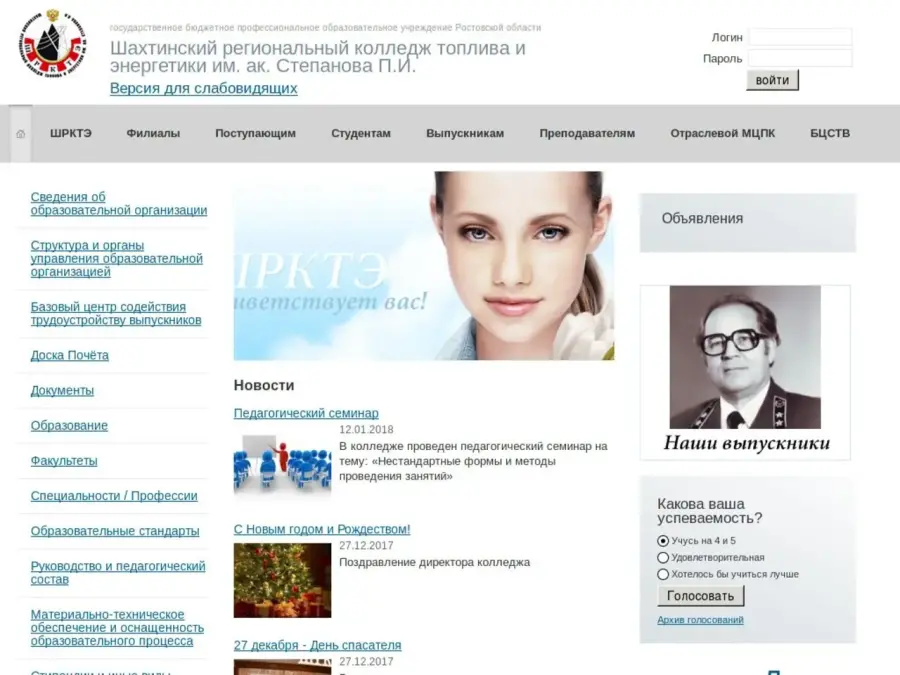Open 'Версия для слабовидящих' link
Screen dimensions: 900x675
(203, 88)
